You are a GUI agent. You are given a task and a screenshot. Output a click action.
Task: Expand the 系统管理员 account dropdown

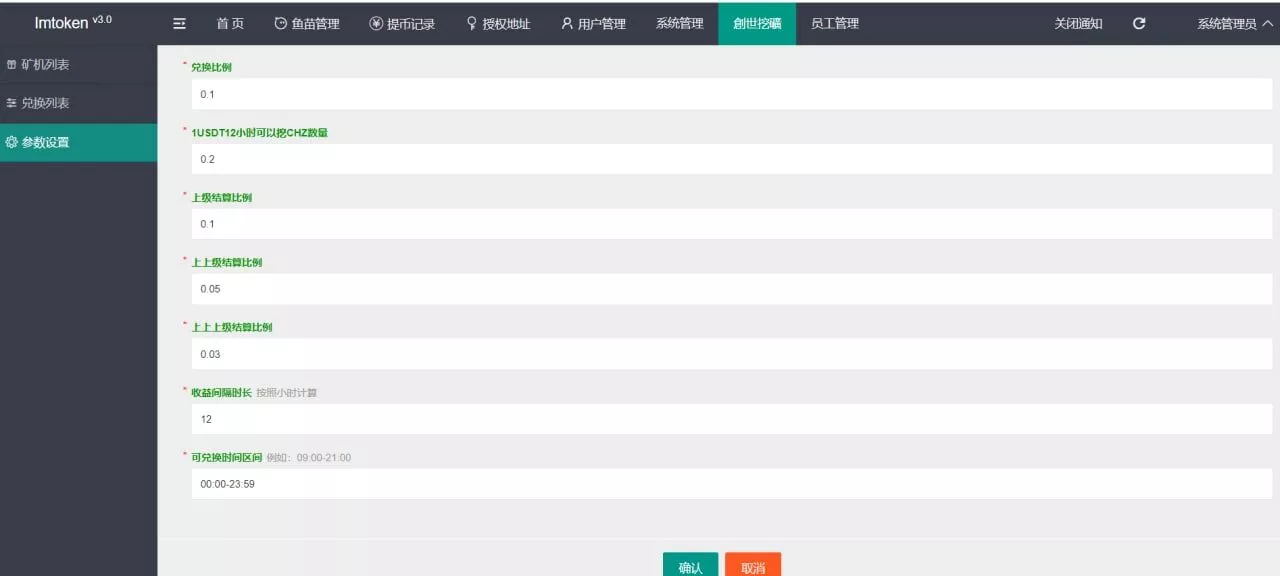pos(1228,22)
